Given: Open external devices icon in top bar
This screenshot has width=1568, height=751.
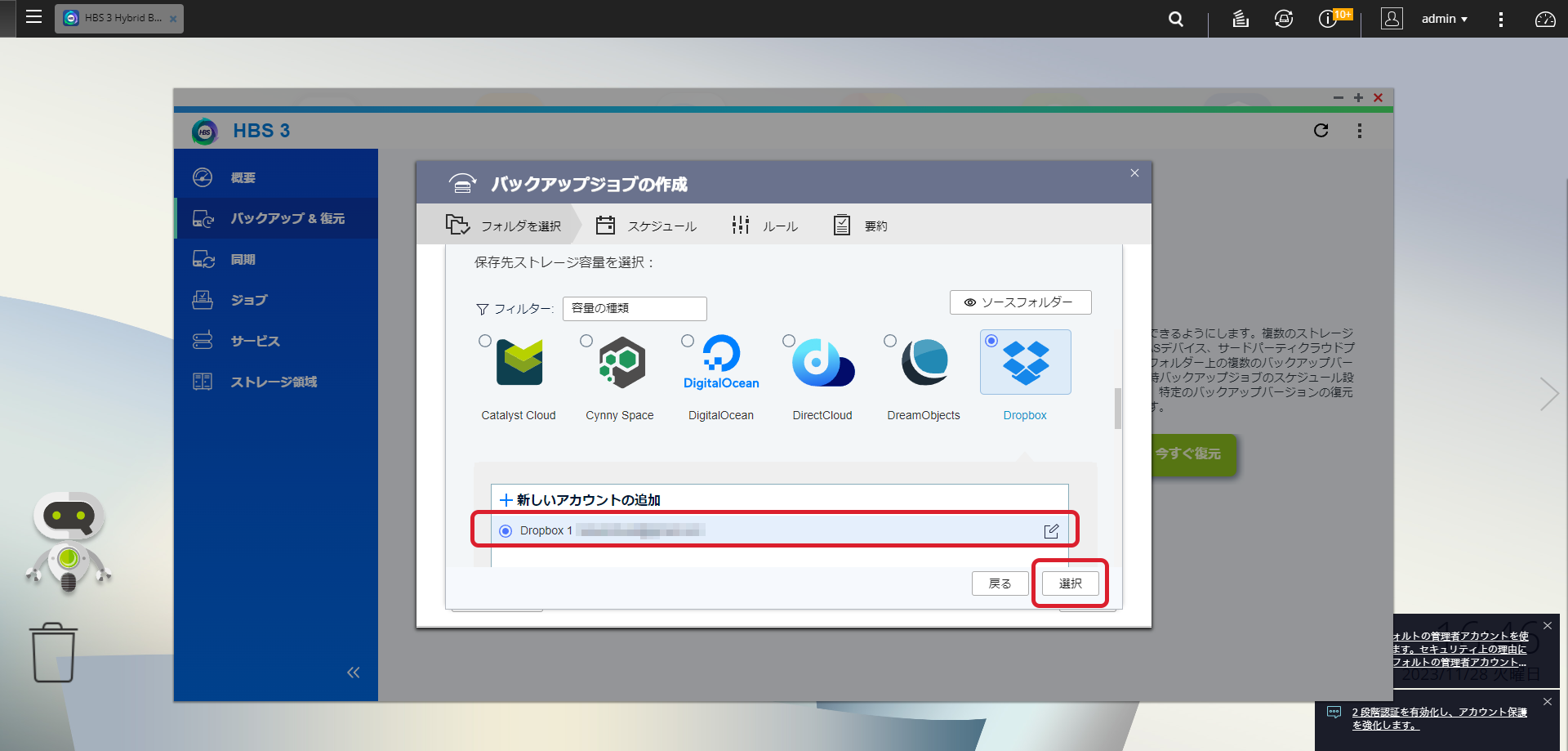Looking at the screenshot, I should pyautogui.click(x=1284, y=18).
